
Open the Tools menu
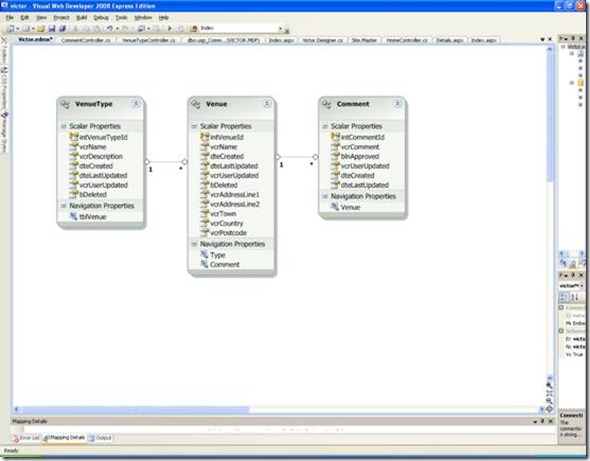121,18
